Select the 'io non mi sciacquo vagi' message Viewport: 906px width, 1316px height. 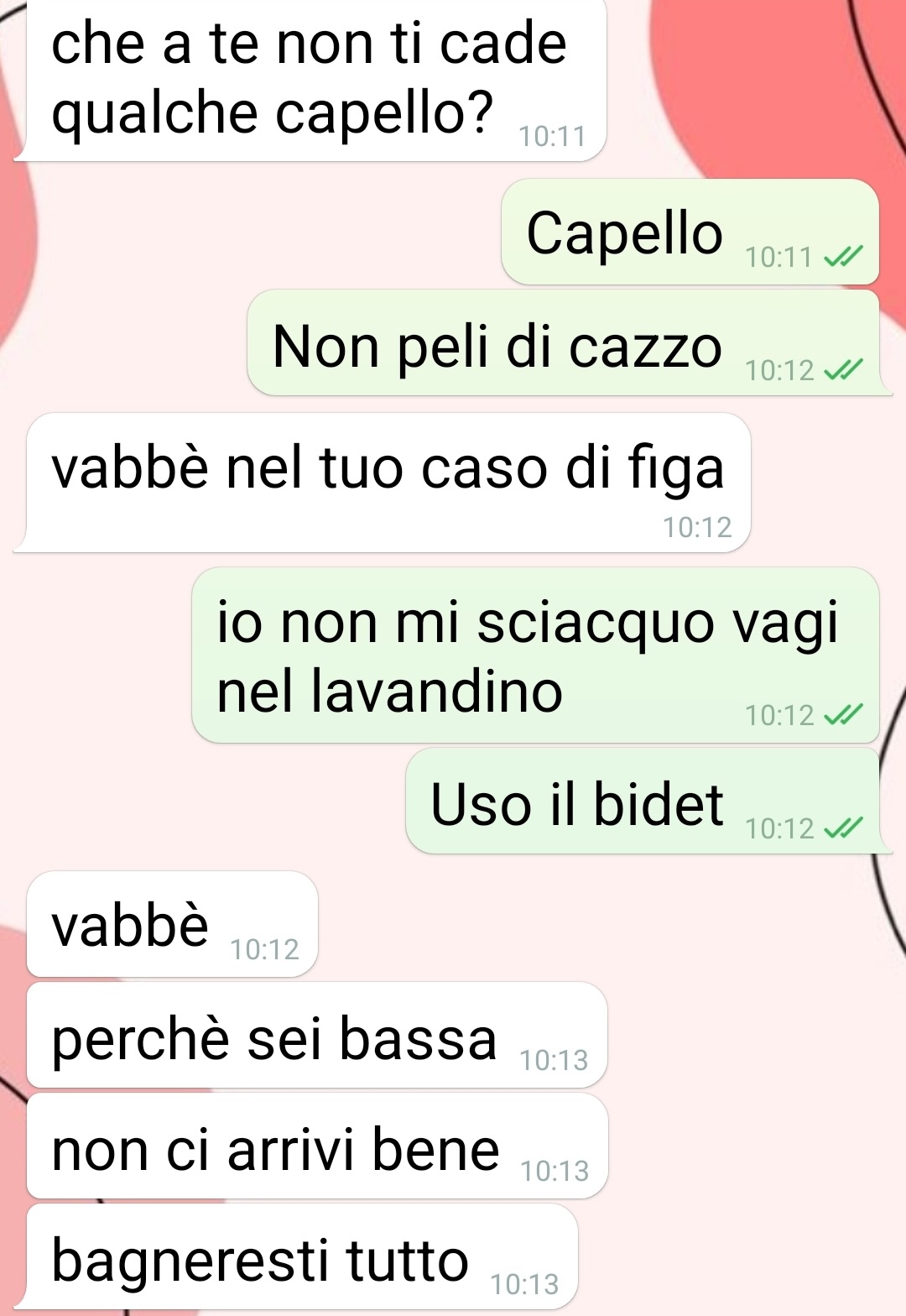coord(536,655)
